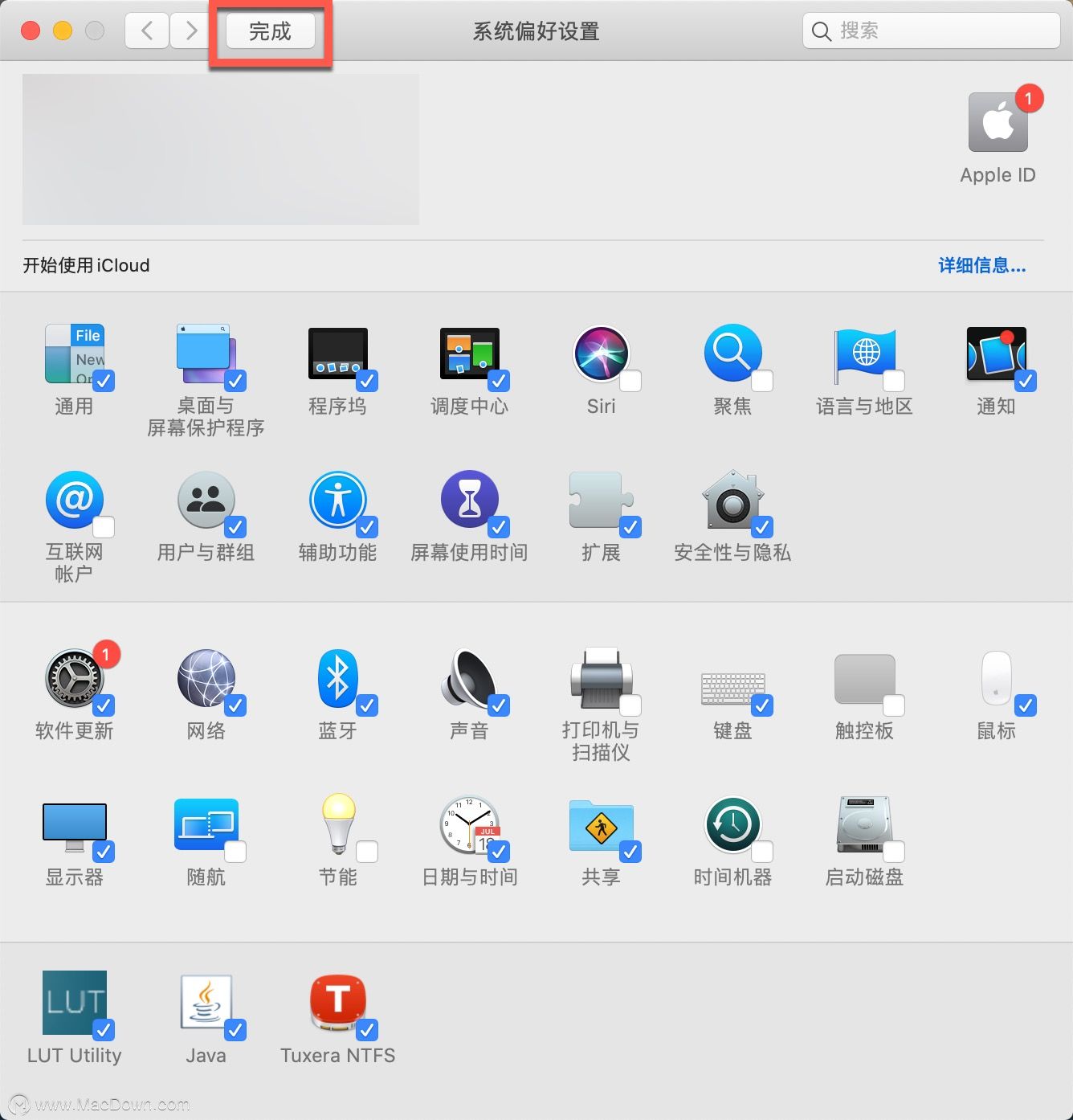
Task: Check the 随航 checkbox
Action: [x=236, y=852]
